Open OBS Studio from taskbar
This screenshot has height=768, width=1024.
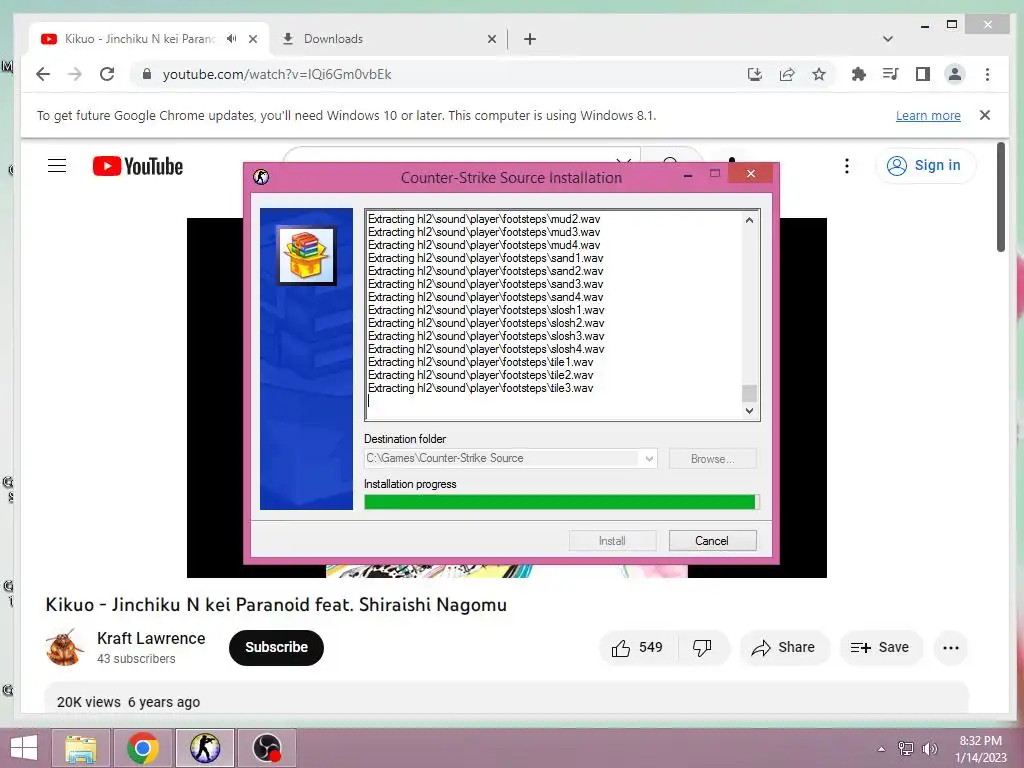point(266,748)
